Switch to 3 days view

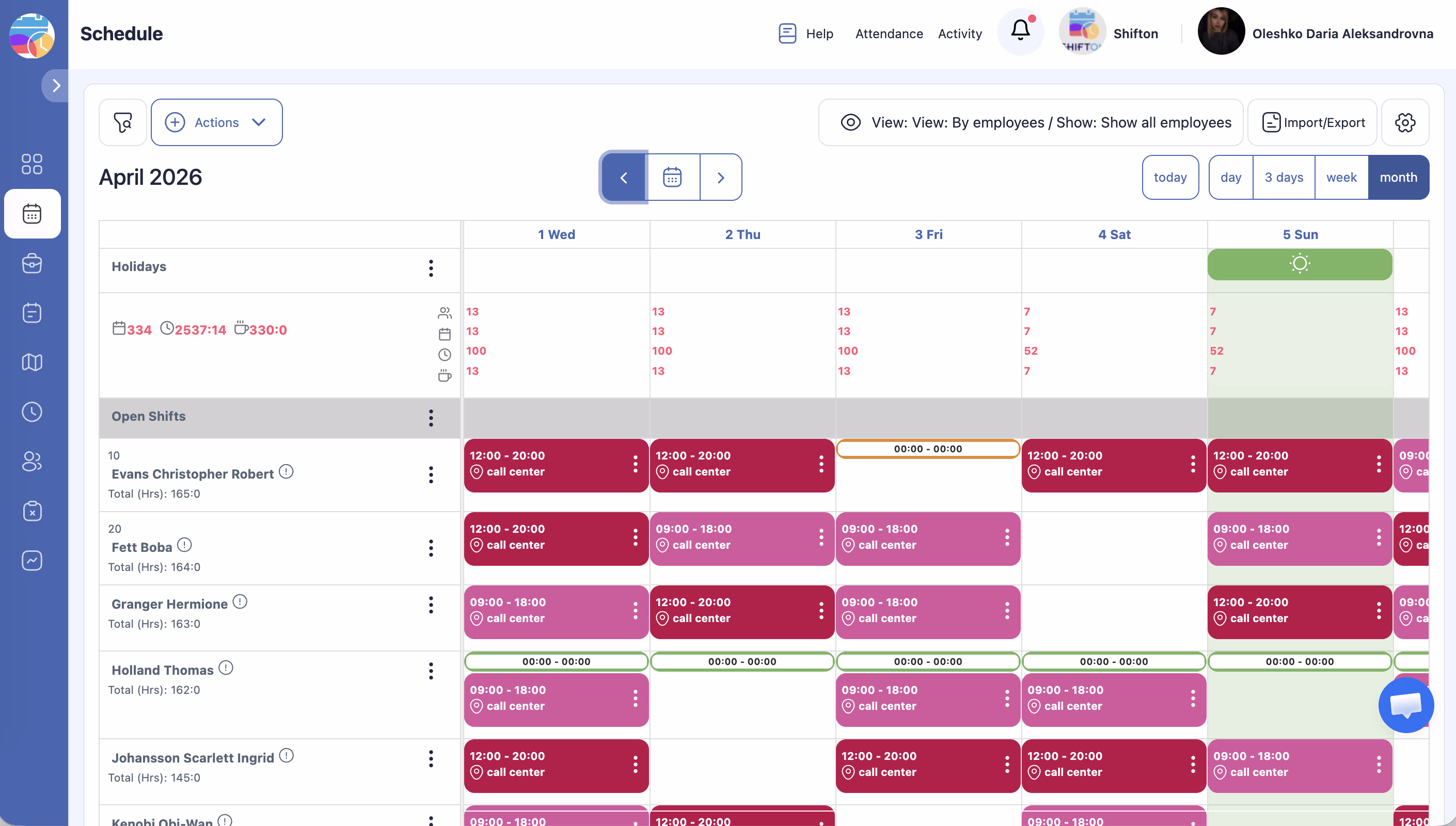[1284, 178]
